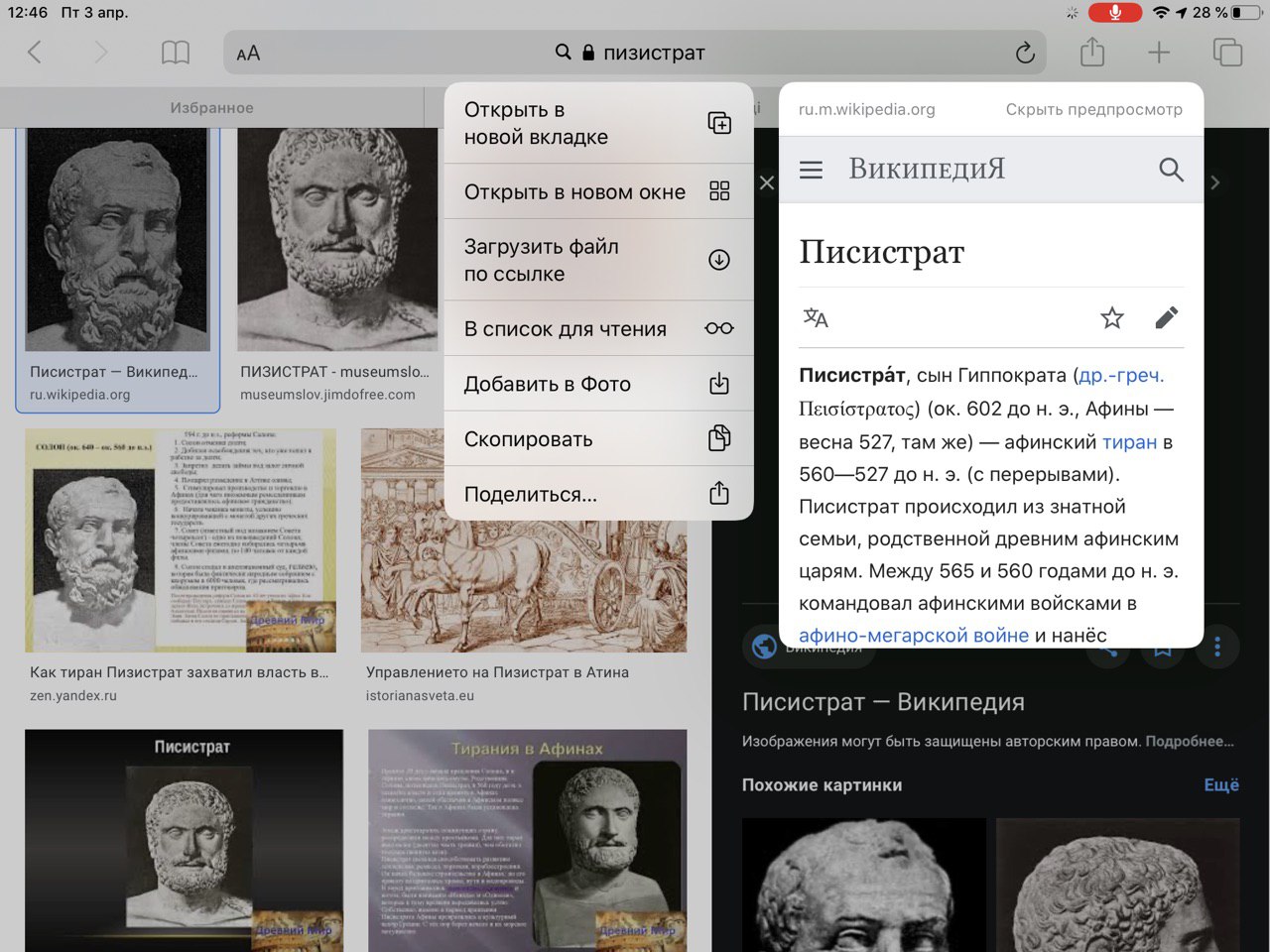Click the address bar showing писистрат
This screenshot has width=1270, height=952.
635,53
